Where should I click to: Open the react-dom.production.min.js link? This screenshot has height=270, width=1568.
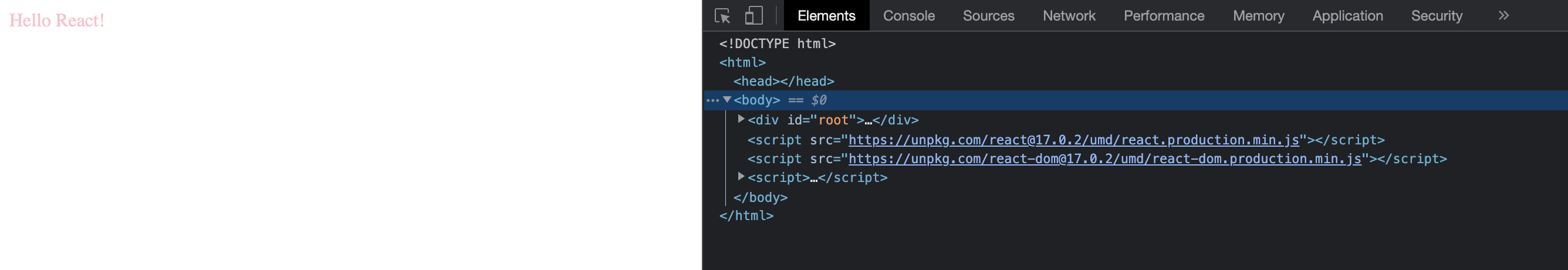pyautogui.click(x=1105, y=159)
